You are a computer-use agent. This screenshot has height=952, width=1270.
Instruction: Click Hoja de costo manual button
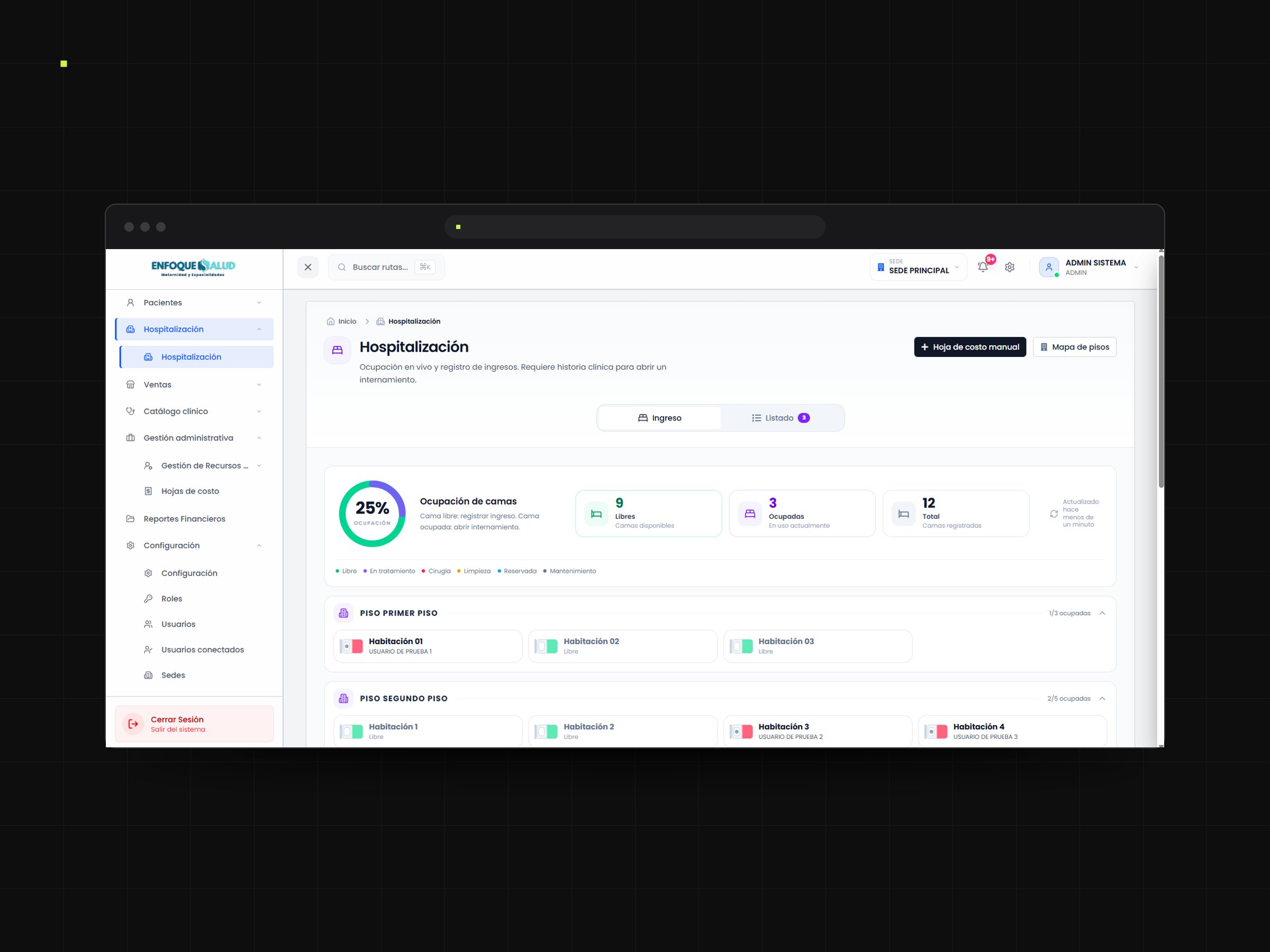[970, 347]
